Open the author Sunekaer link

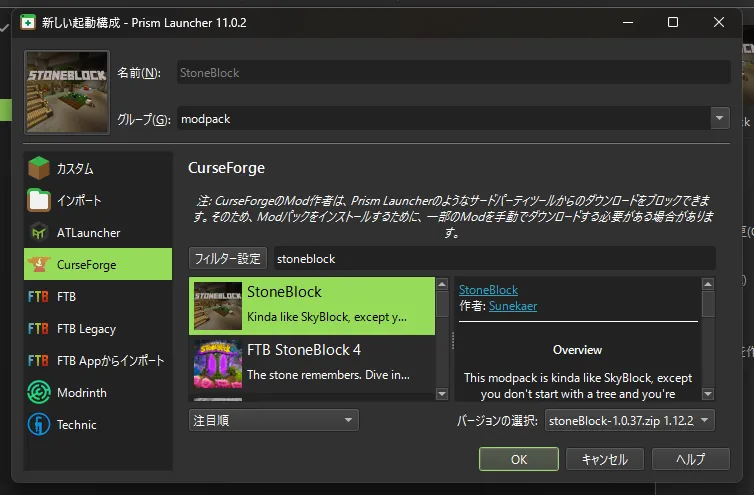point(513,306)
